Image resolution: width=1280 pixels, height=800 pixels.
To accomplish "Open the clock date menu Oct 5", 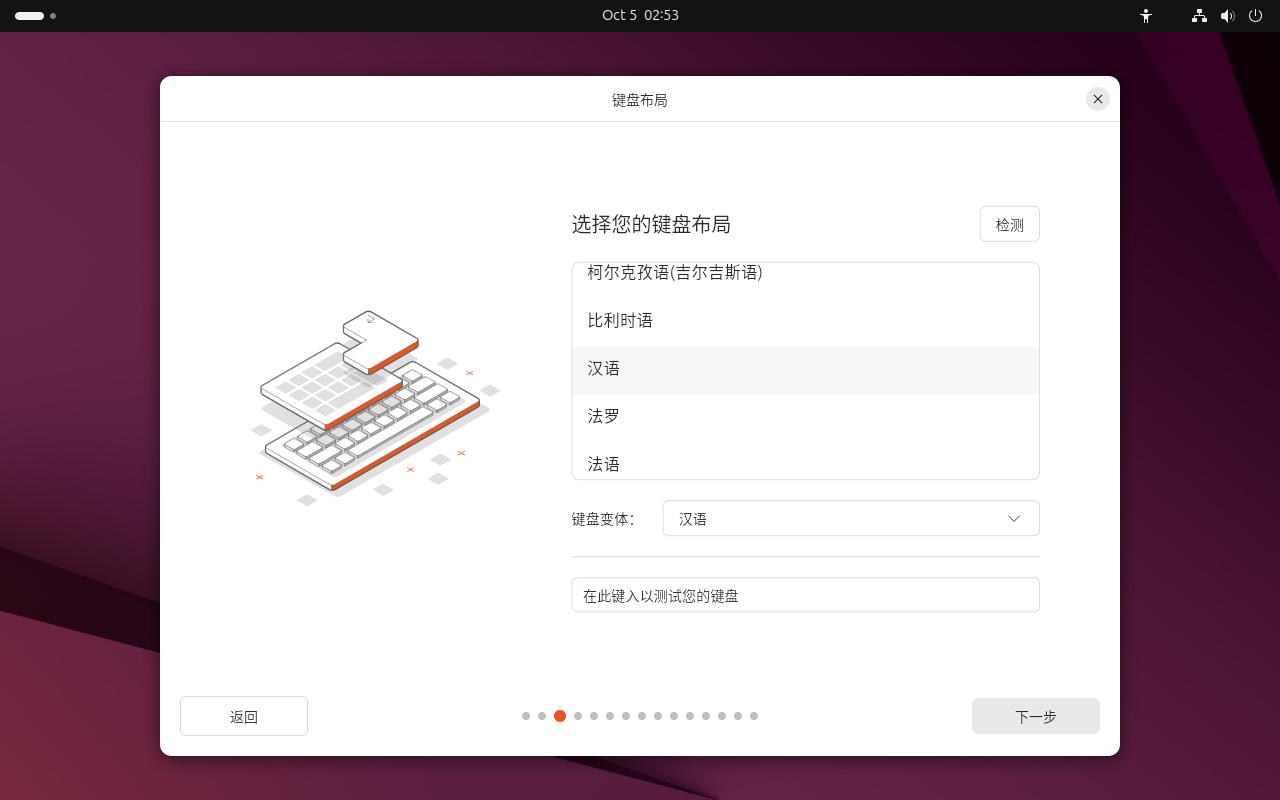I will (x=640, y=15).
